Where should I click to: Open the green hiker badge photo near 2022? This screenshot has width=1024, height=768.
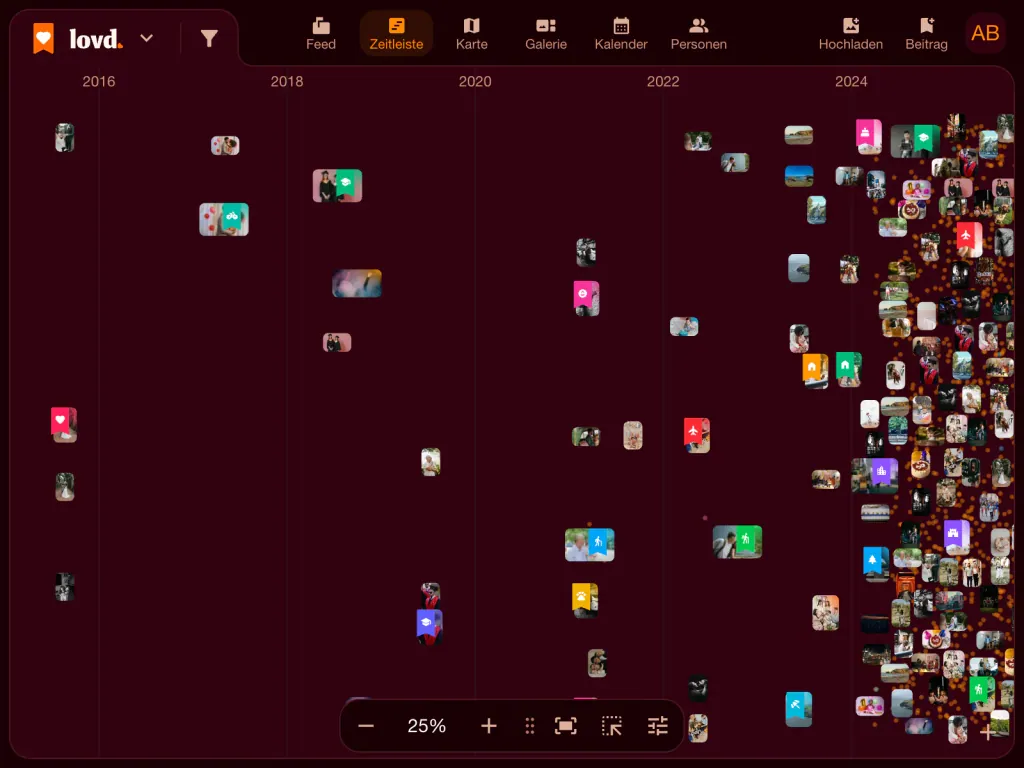coord(737,541)
